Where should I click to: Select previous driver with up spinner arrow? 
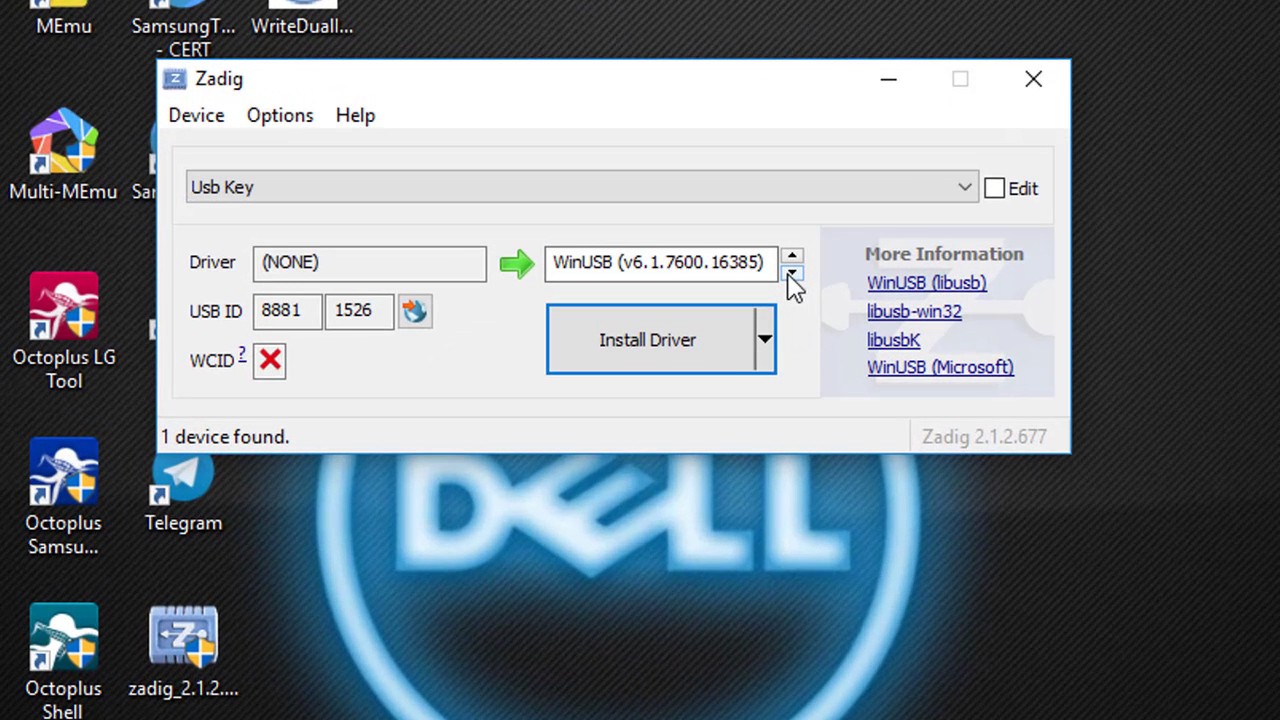pos(791,256)
